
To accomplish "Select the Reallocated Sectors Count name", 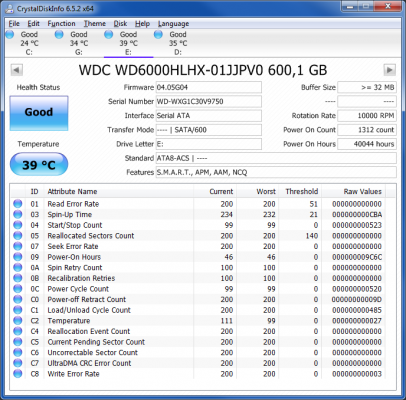I will pos(91,236).
